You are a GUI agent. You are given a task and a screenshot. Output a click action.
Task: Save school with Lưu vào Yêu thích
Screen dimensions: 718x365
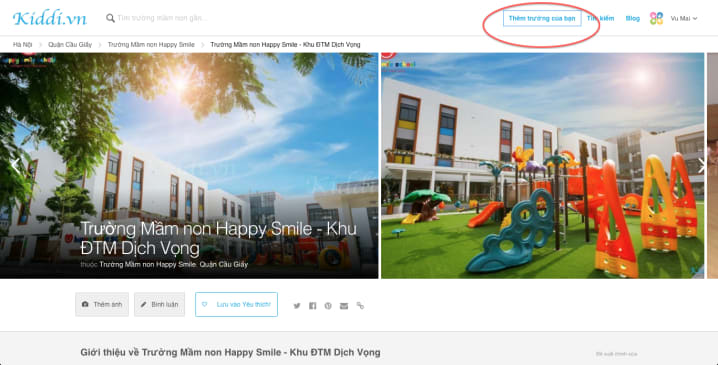[236, 305]
